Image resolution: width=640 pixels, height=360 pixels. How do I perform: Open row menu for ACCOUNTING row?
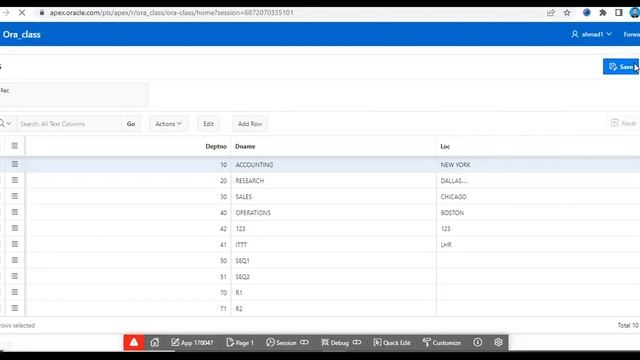[15, 164]
